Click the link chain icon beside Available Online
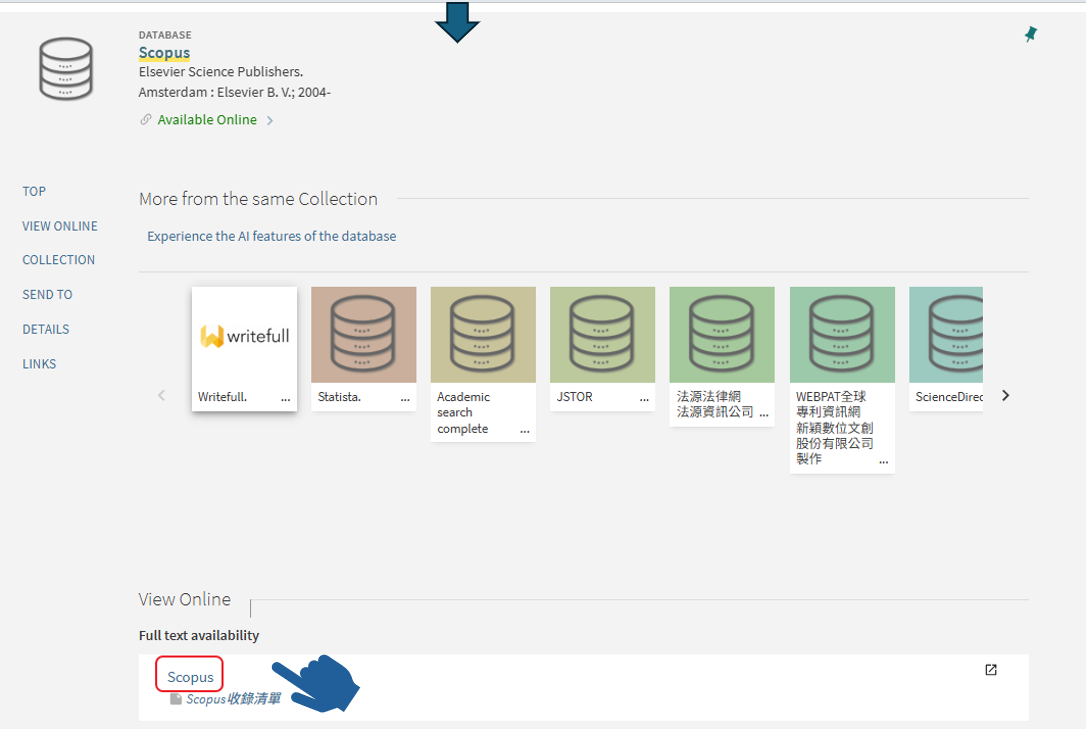 pyautogui.click(x=145, y=120)
